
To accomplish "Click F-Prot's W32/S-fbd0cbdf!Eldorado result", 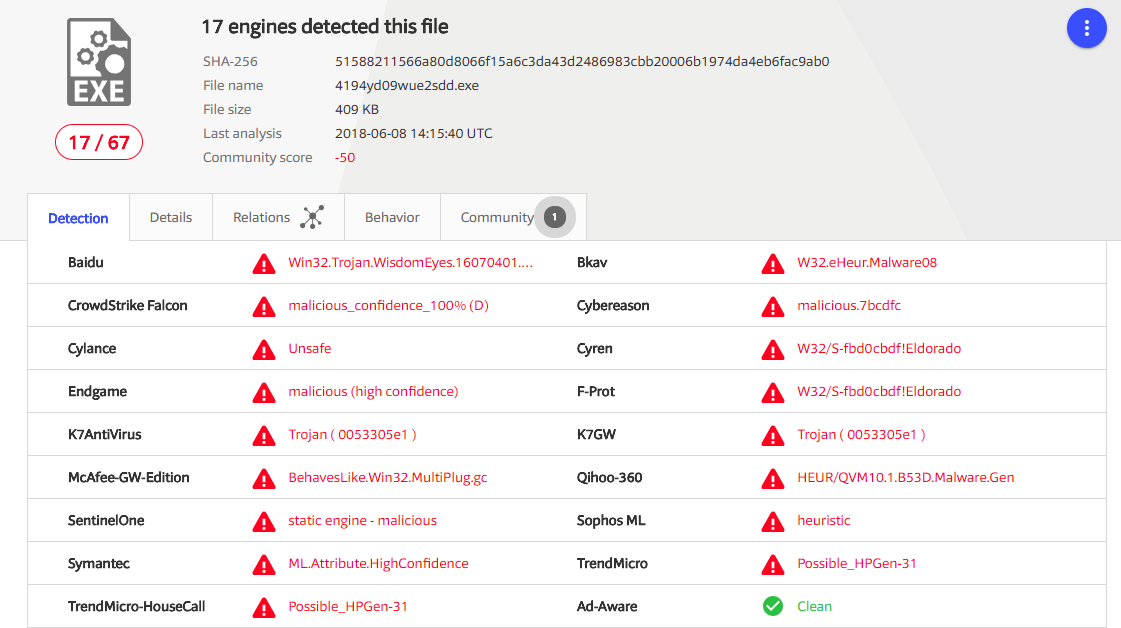I will pos(879,391).
